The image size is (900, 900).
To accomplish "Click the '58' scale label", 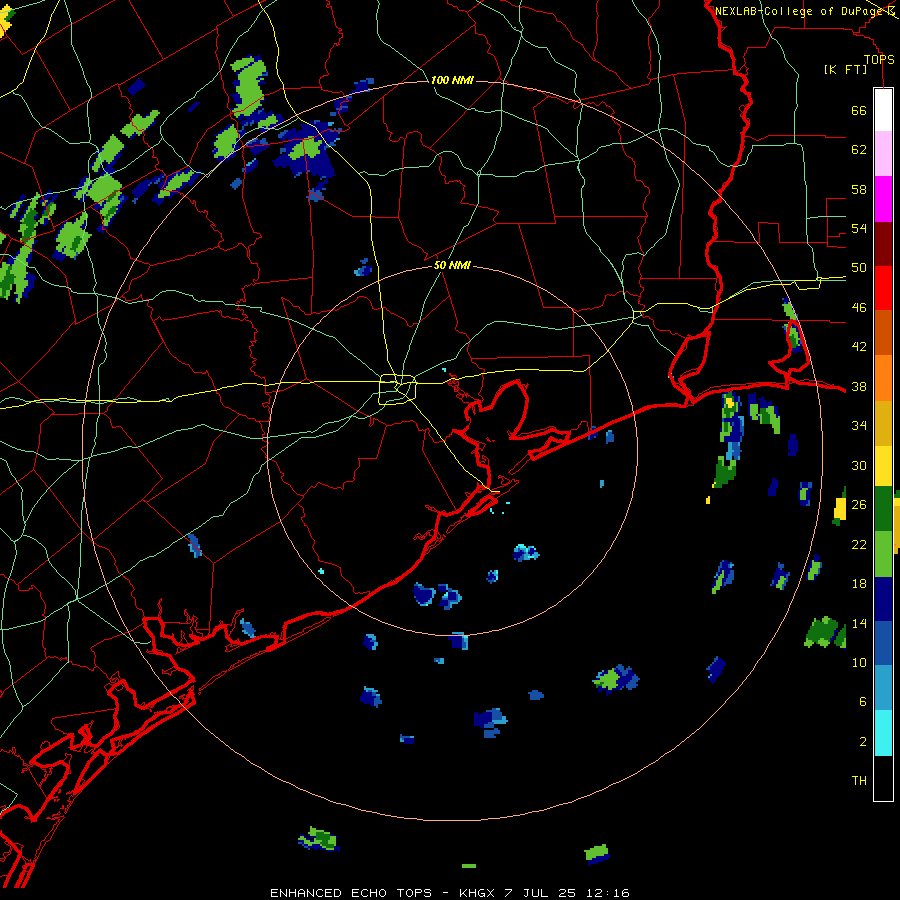I will [x=859, y=189].
